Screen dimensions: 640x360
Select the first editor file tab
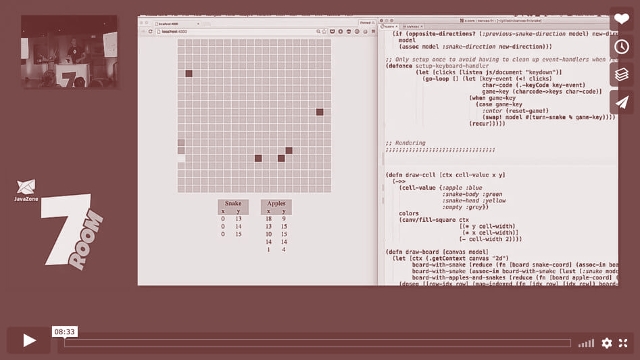[x=389, y=27]
